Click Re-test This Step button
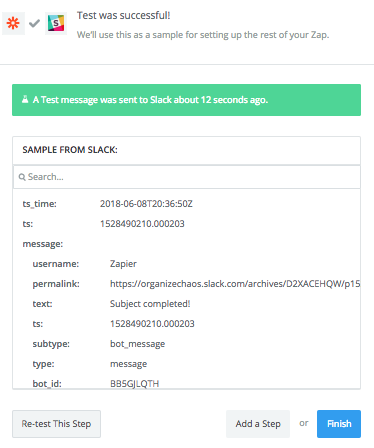Viewport: 374px width, 448px height. [56, 424]
